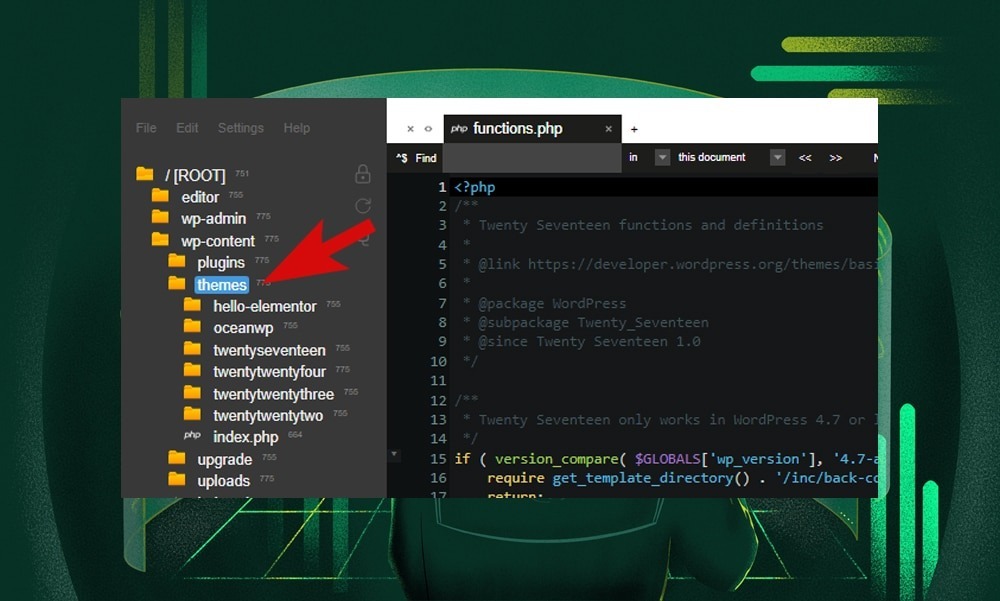
Task: Toggle the lock icon beside the ROOT folder
Action: 363,173
